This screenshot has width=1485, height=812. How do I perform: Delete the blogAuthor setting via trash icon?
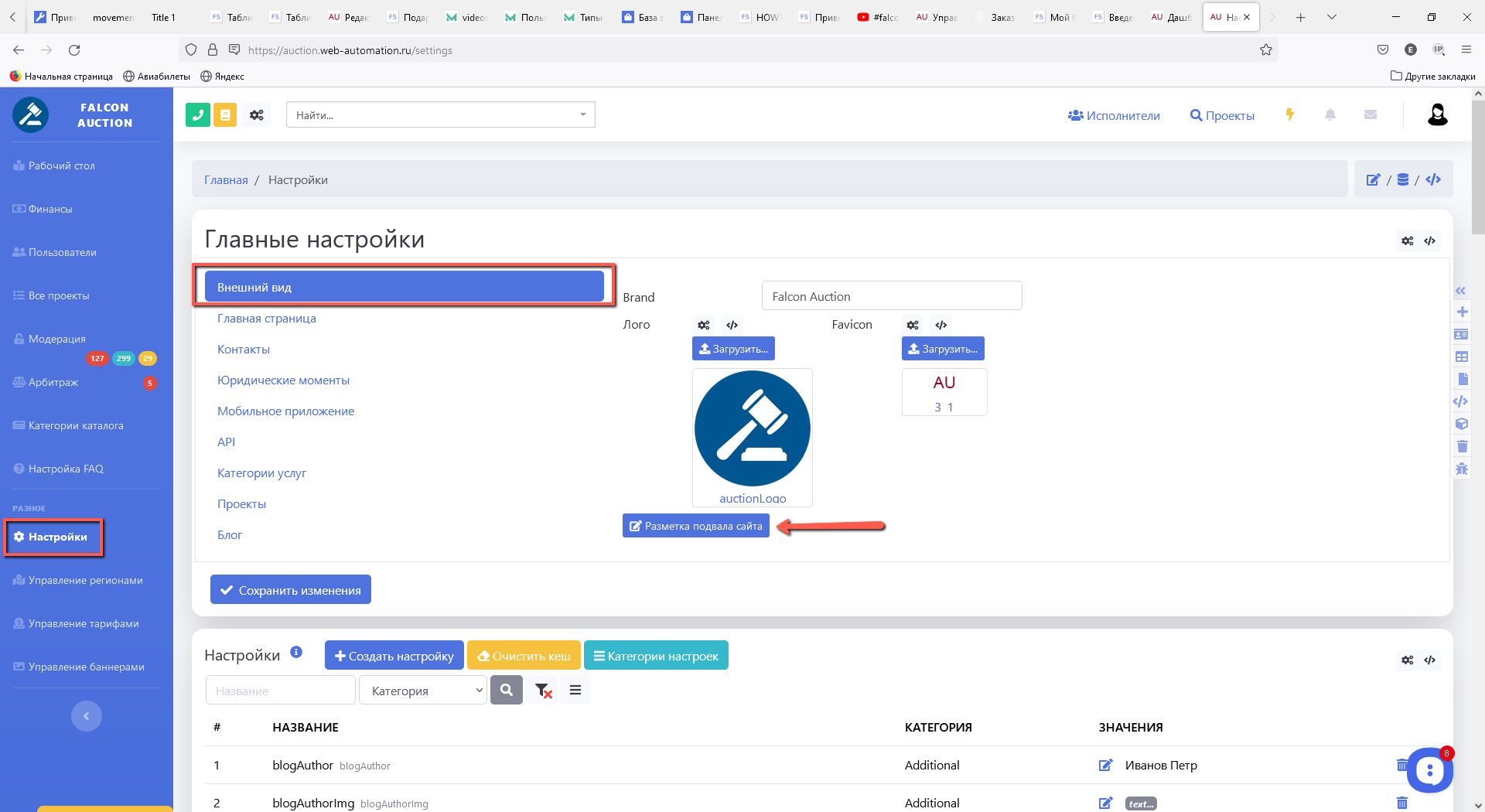[1401, 765]
